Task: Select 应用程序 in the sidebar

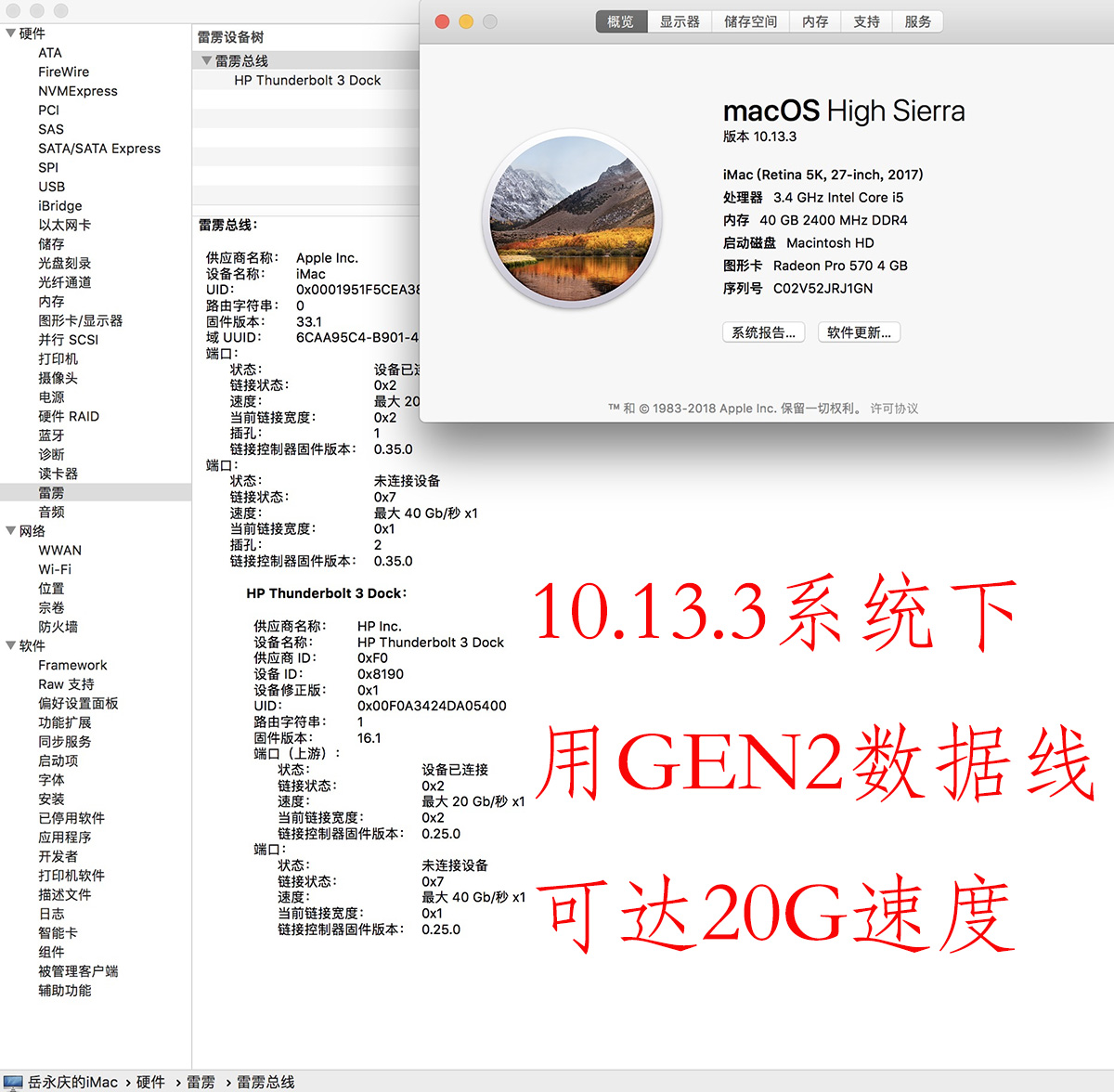Action: click(64, 838)
